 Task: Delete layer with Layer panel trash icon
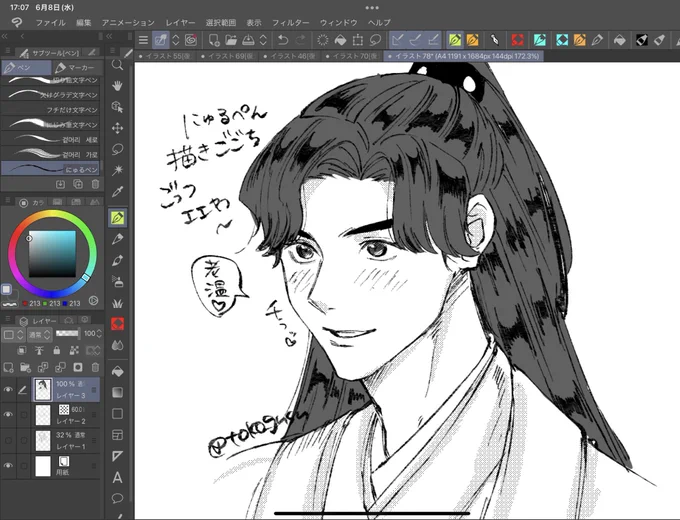coord(95,368)
